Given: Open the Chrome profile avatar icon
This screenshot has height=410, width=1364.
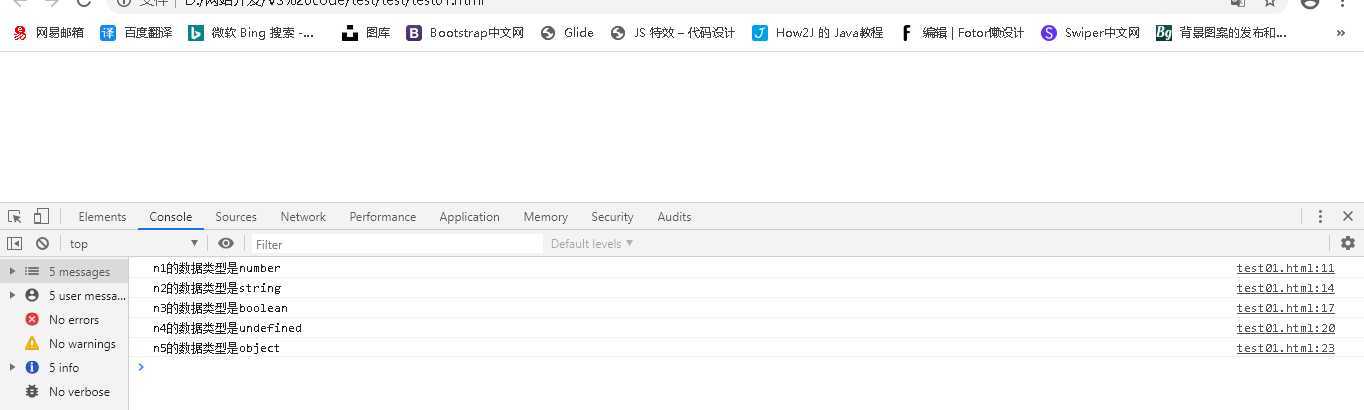Looking at the screenshot, I should [1310, 3].
